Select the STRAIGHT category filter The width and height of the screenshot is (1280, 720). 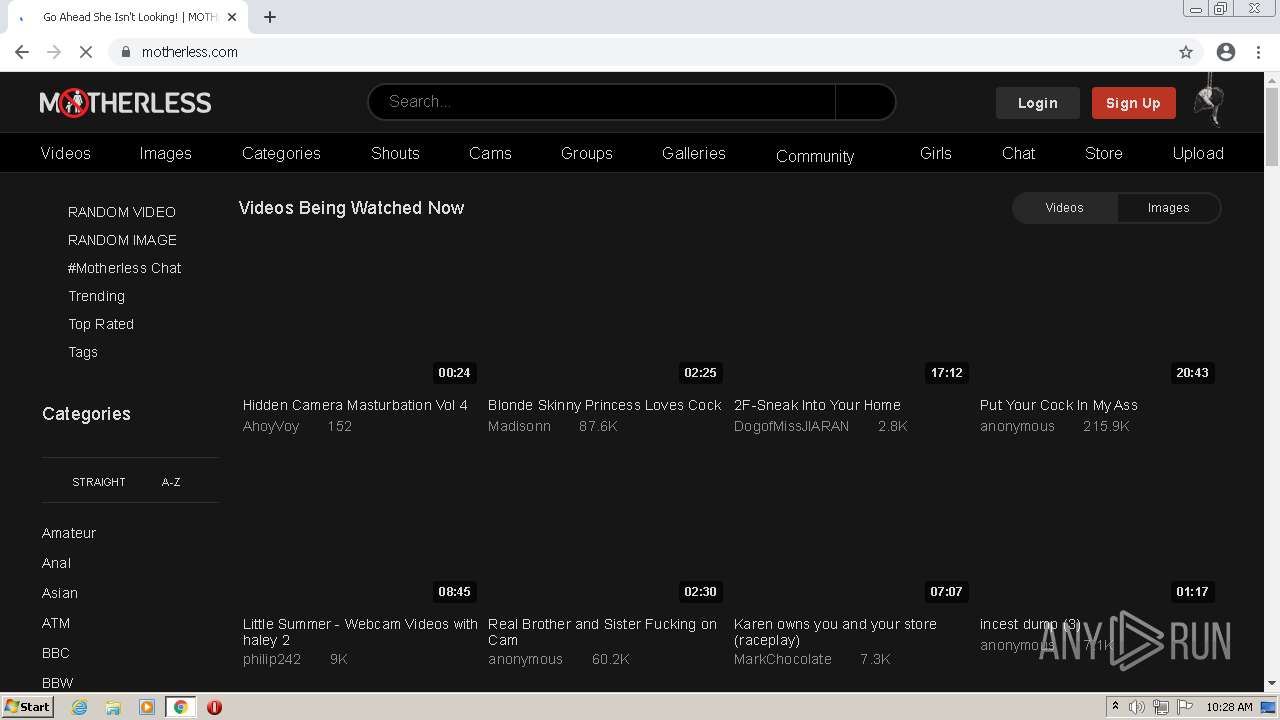coord(99,482)
